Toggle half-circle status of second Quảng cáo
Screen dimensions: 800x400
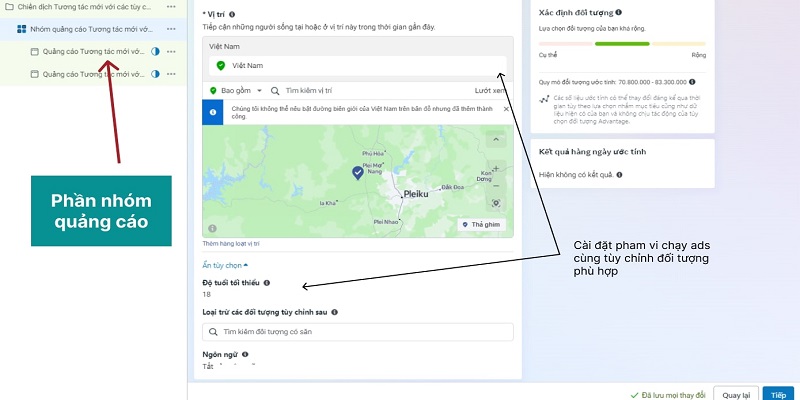(x=155, y=74)
